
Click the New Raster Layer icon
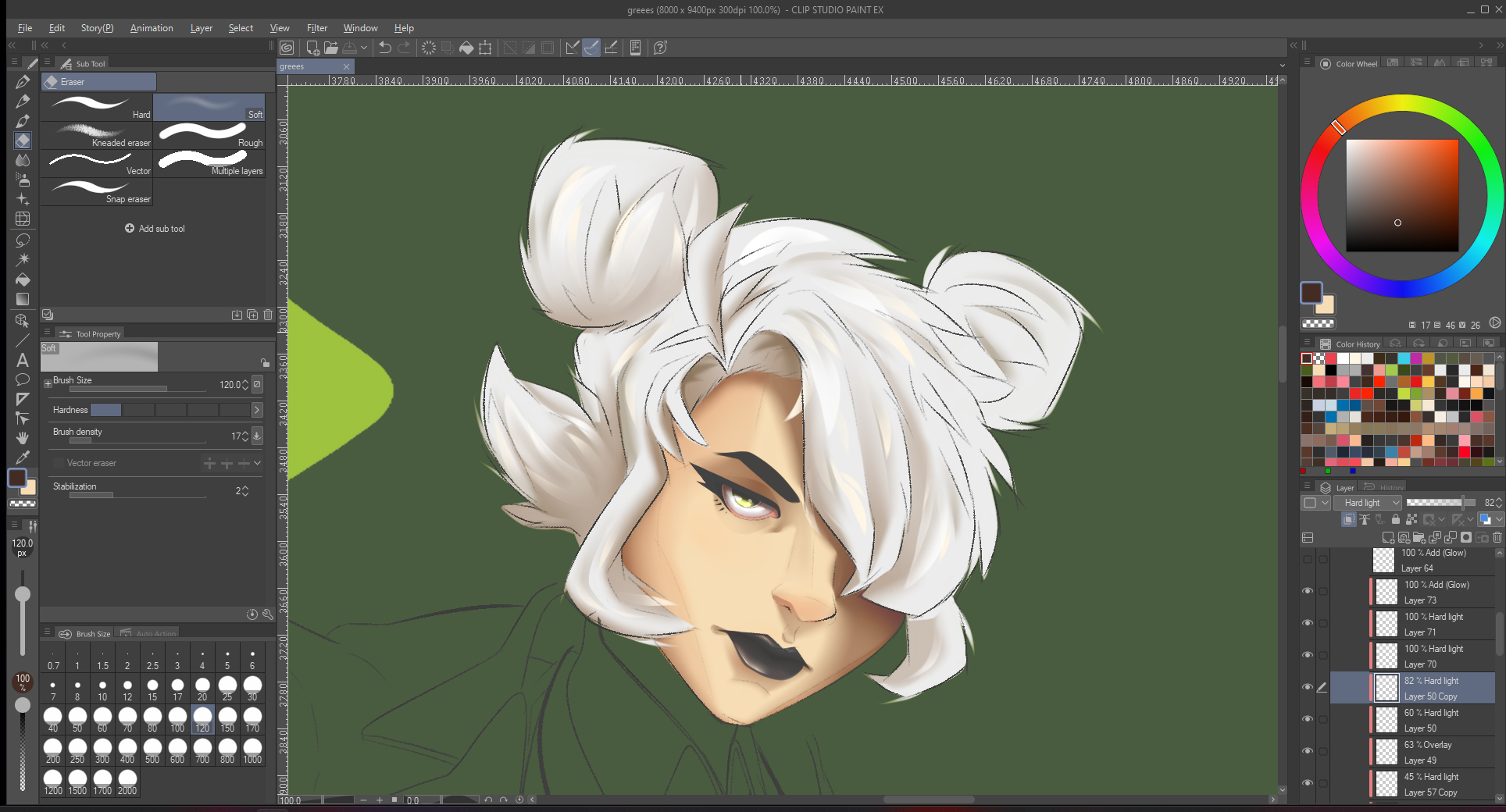click(1388, 537)
